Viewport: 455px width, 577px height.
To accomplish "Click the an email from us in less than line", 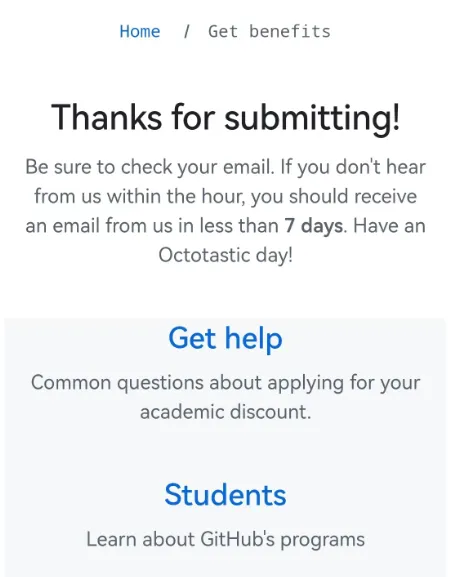I will 152,226.
